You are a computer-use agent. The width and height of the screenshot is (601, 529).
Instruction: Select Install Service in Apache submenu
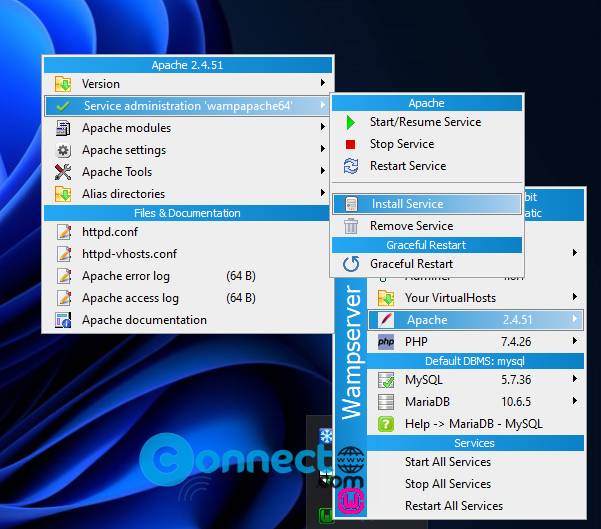[x=427, y=204]
